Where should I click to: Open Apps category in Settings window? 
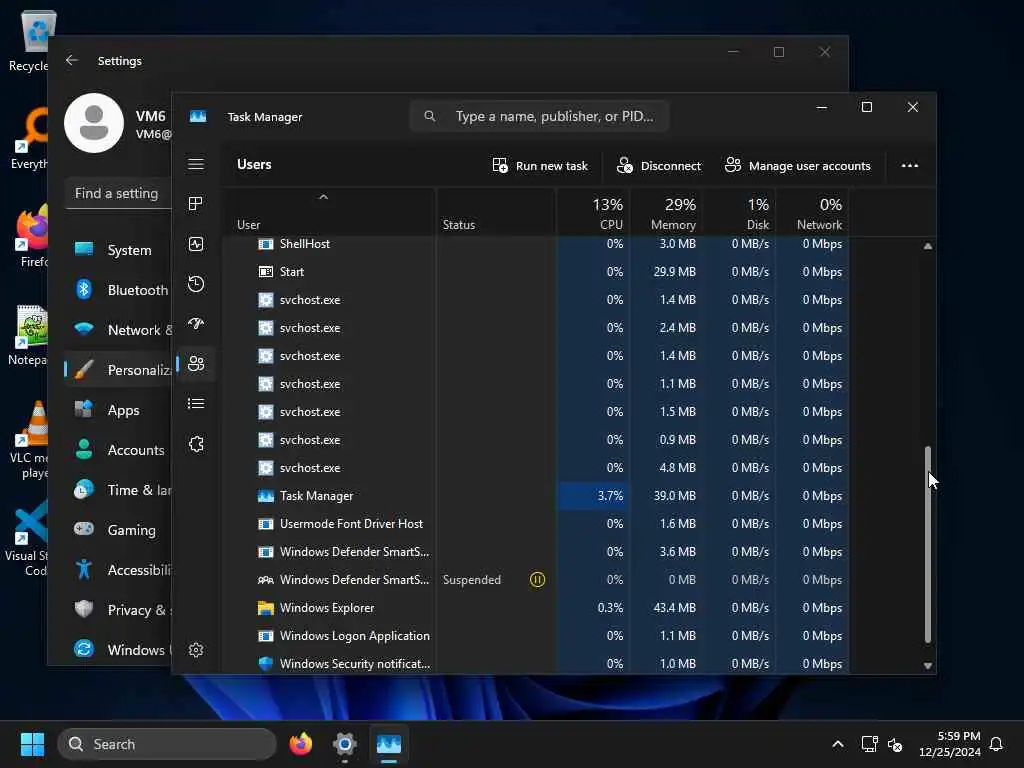coord(120,410)
